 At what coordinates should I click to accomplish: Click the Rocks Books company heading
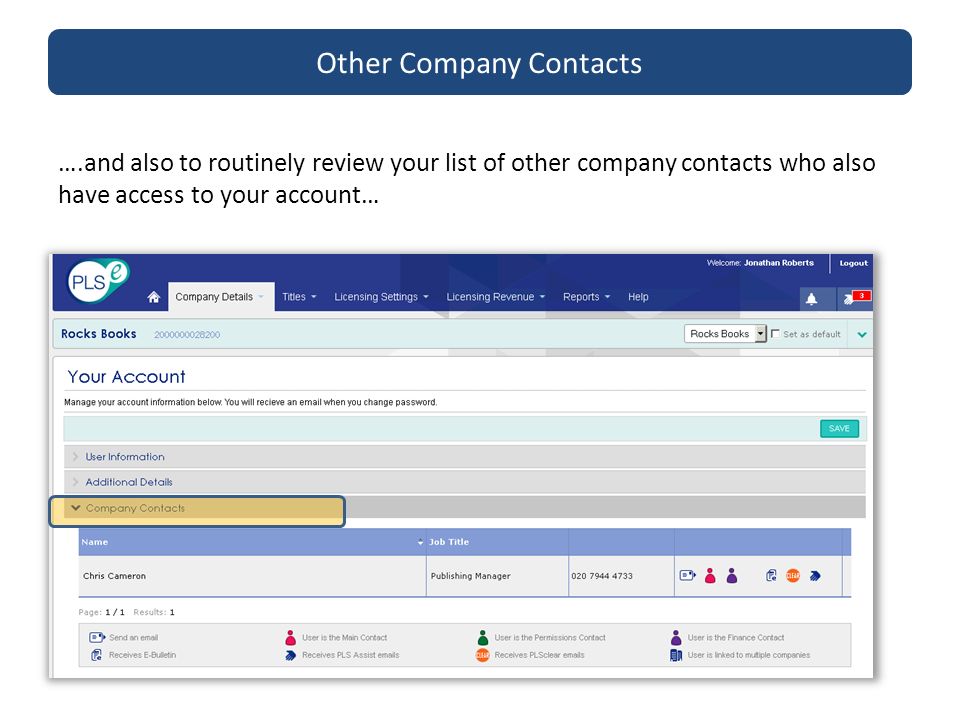click(99, 334)
